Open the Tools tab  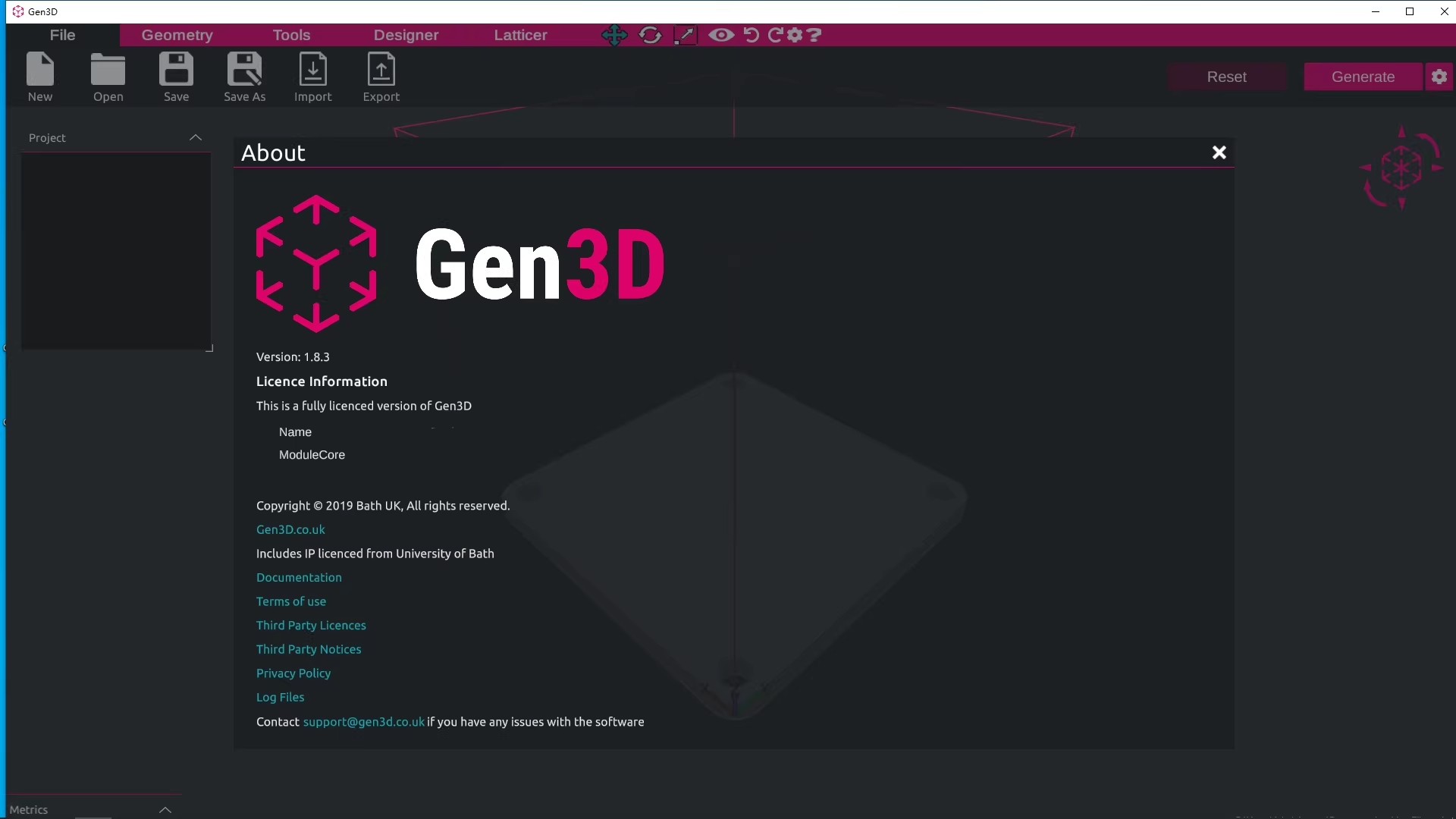tap(291, 35)
